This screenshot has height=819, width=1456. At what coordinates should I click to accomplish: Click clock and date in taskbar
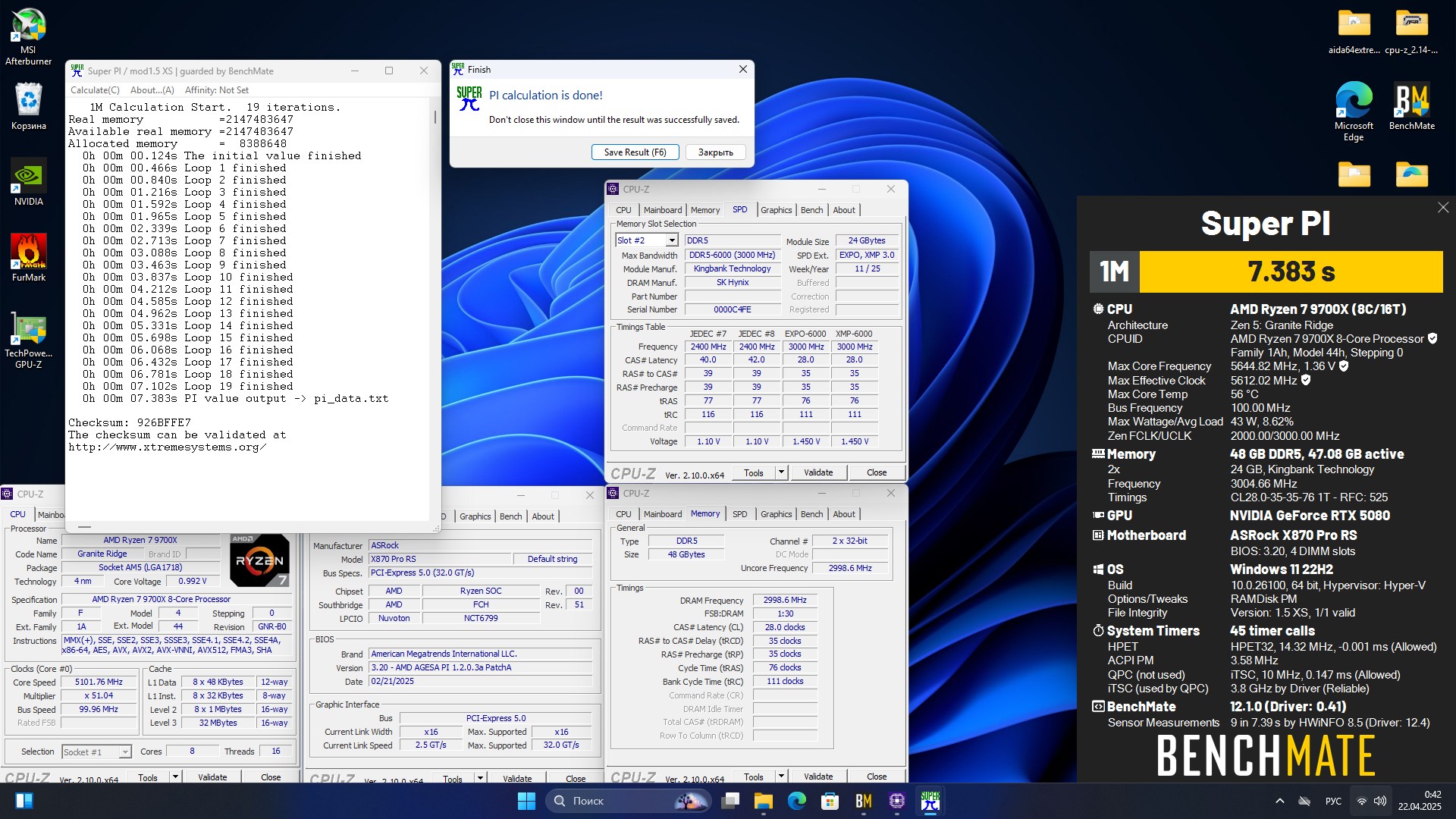click(x=1421, y=801)
